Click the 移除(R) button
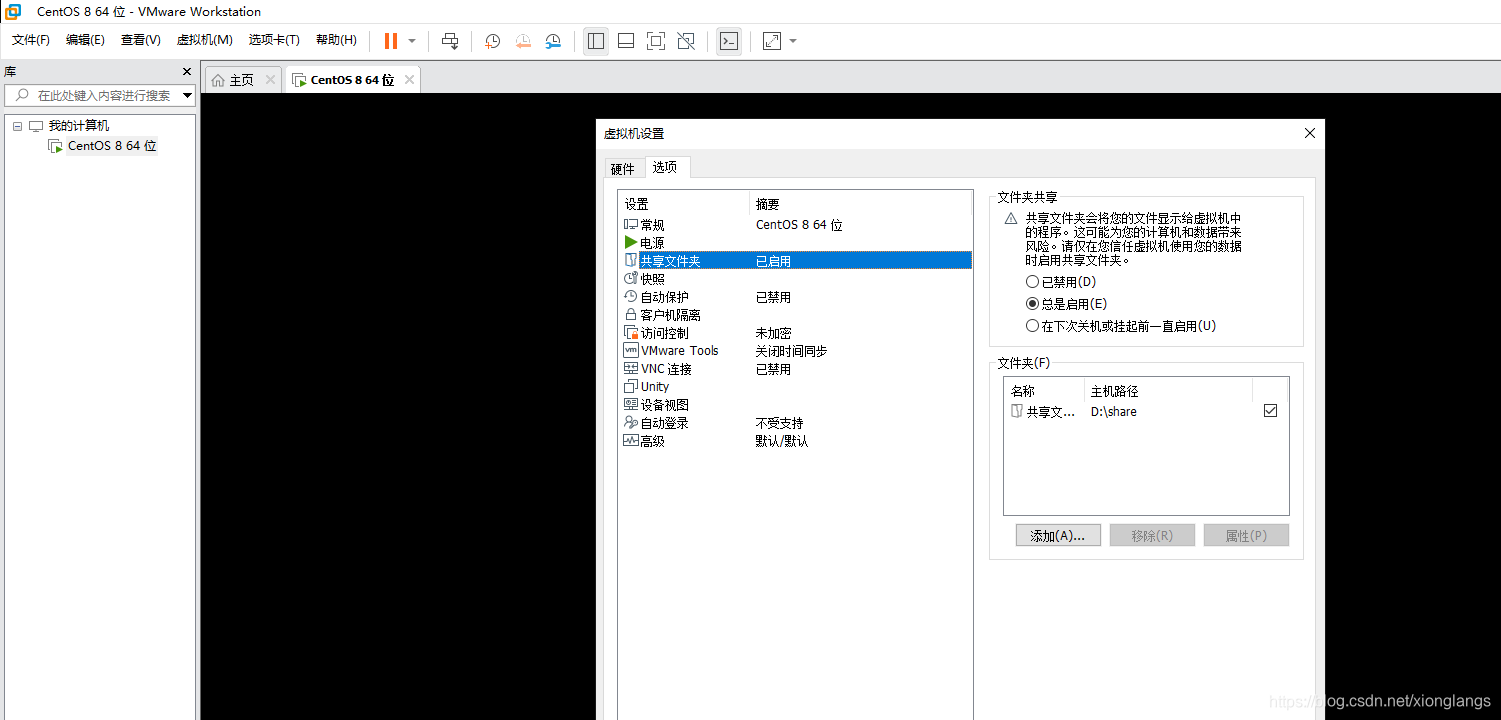 tap(1152, 535)
